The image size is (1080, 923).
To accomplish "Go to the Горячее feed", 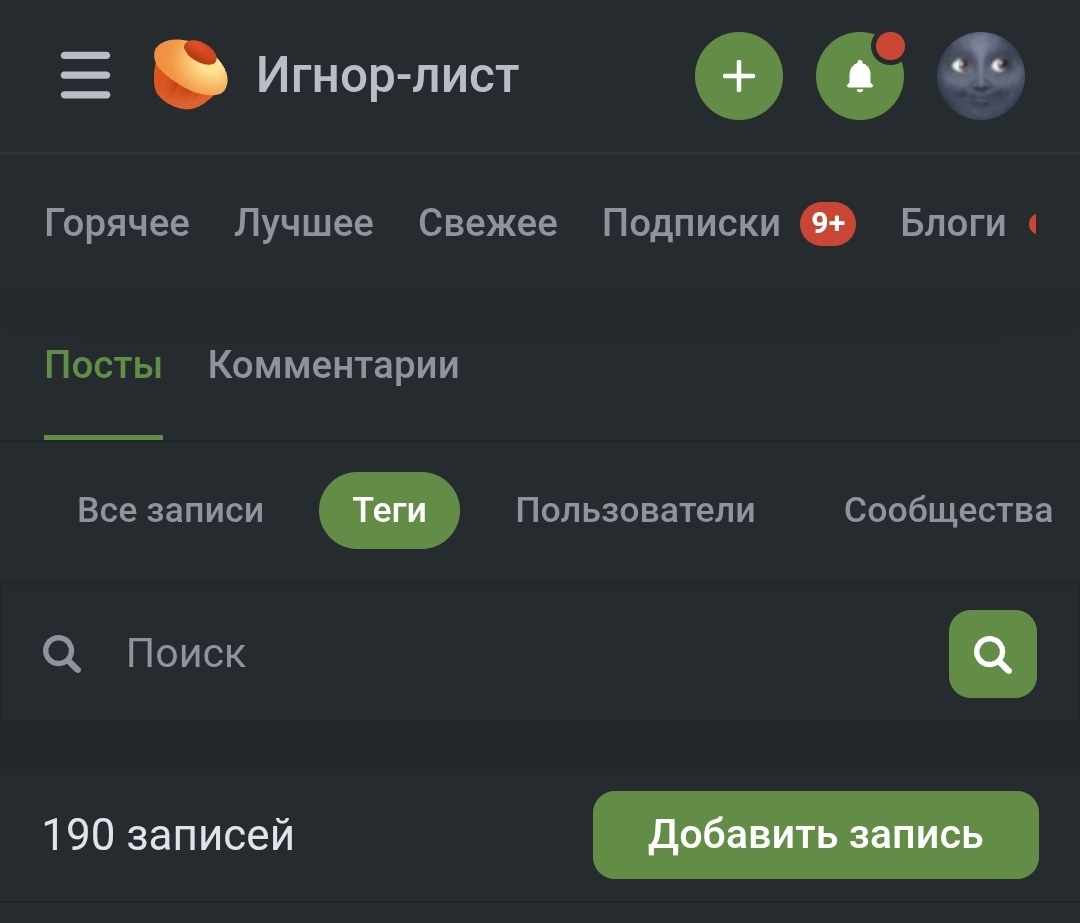I will click(x=117, y=223).
